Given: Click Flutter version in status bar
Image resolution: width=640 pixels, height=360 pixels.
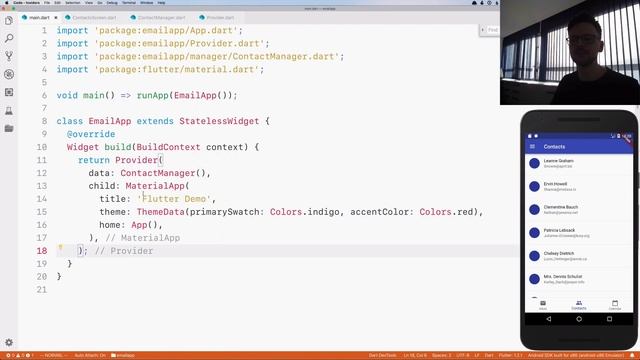Looking at the screenshot, I should point(510,356).
